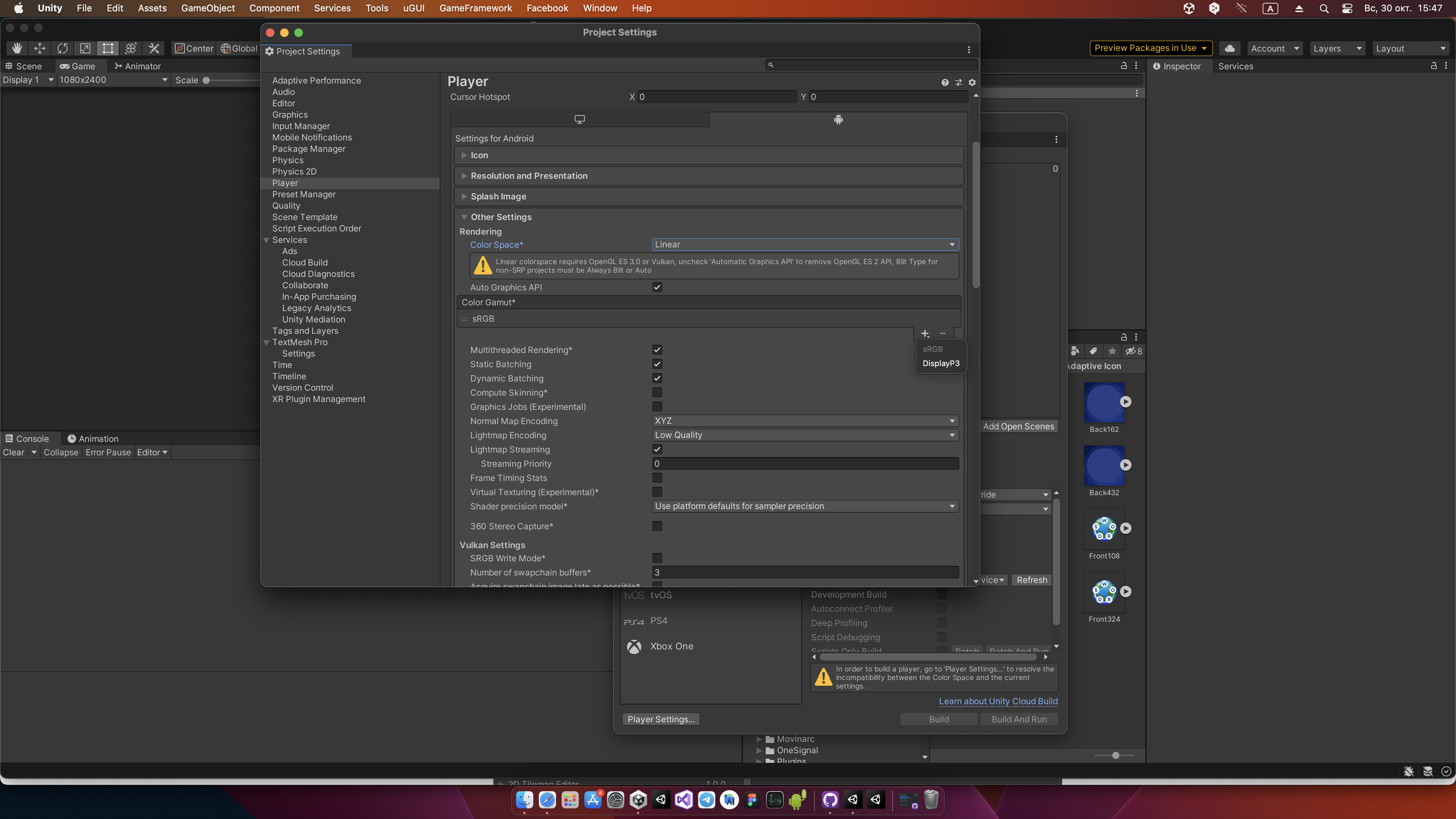Select the Rect Transform tool
The width and height of the screenshot is (1456, 819).
pos(107,49)
